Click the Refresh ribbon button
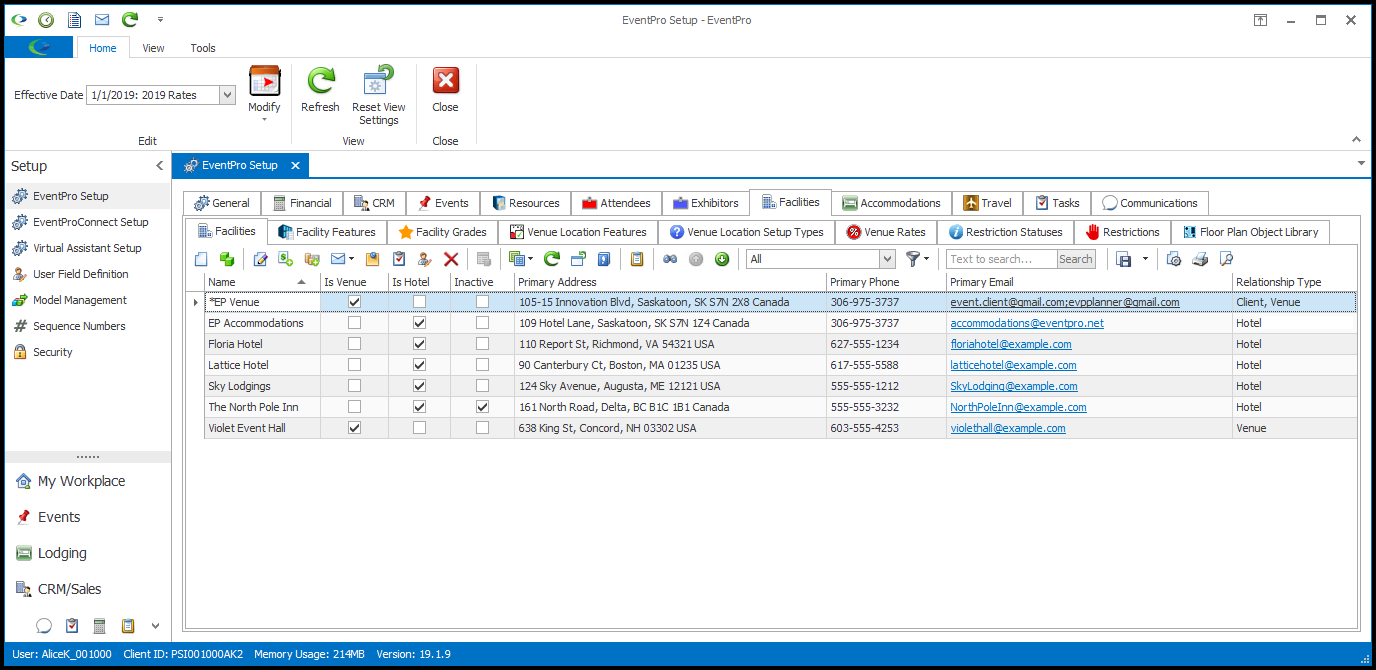 [320, 91]
